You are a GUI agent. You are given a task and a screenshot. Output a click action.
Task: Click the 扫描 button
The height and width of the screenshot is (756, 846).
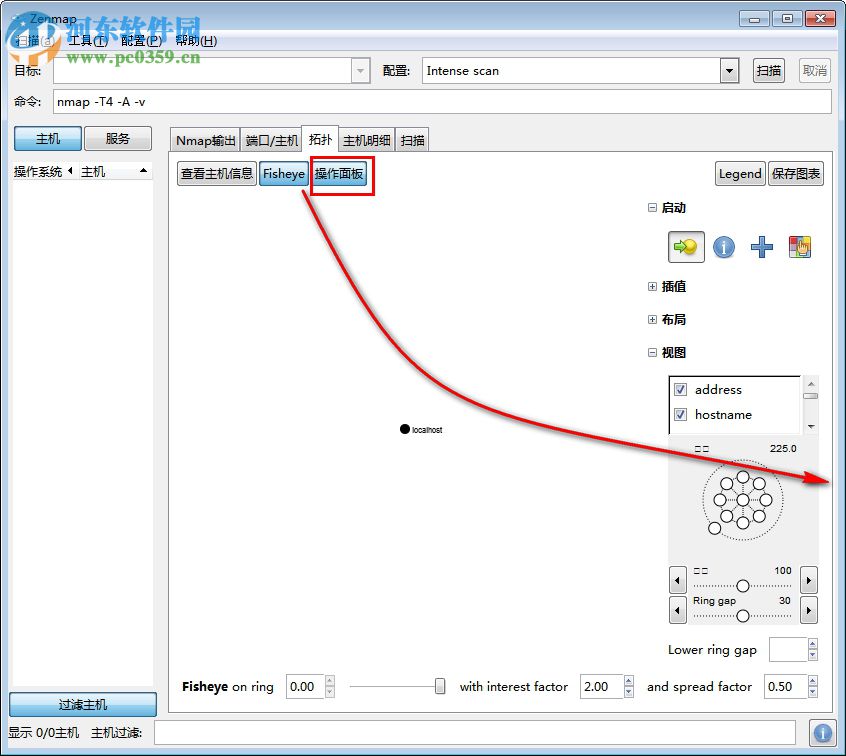768,70
